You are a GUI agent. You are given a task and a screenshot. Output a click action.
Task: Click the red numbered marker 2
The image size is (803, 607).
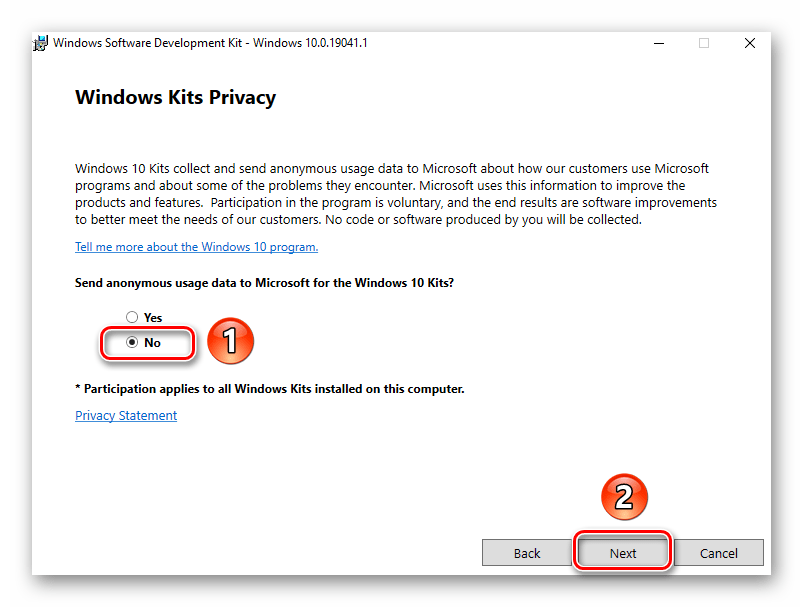623,497
